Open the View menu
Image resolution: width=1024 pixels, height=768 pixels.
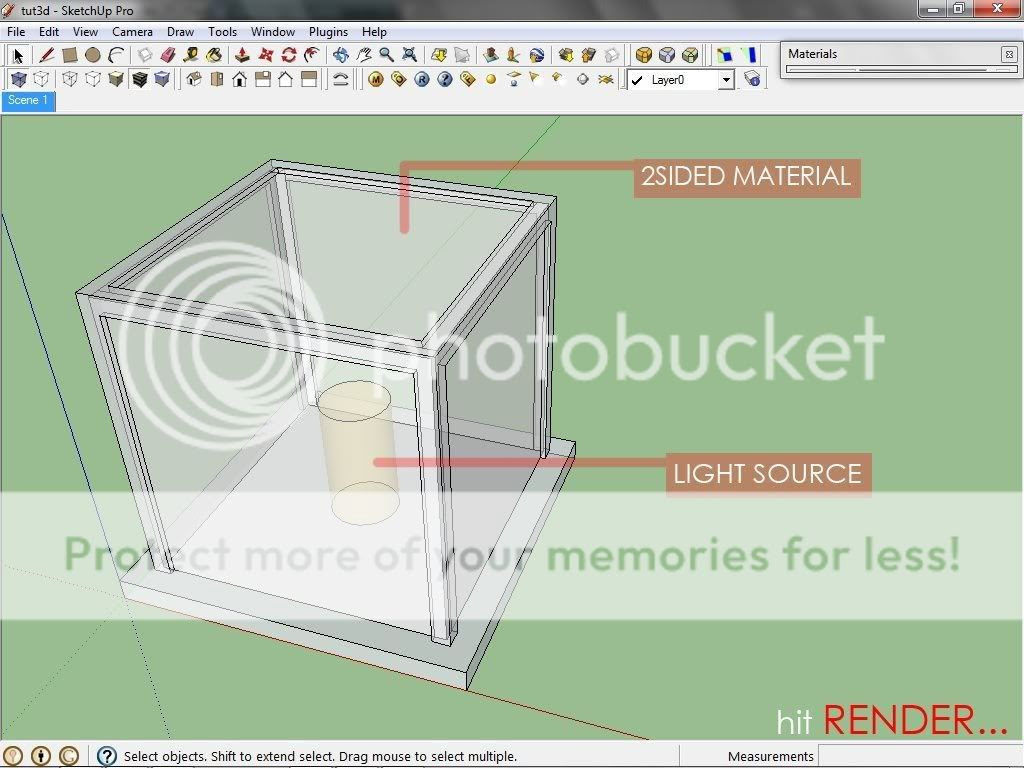[x=85, y=31]
